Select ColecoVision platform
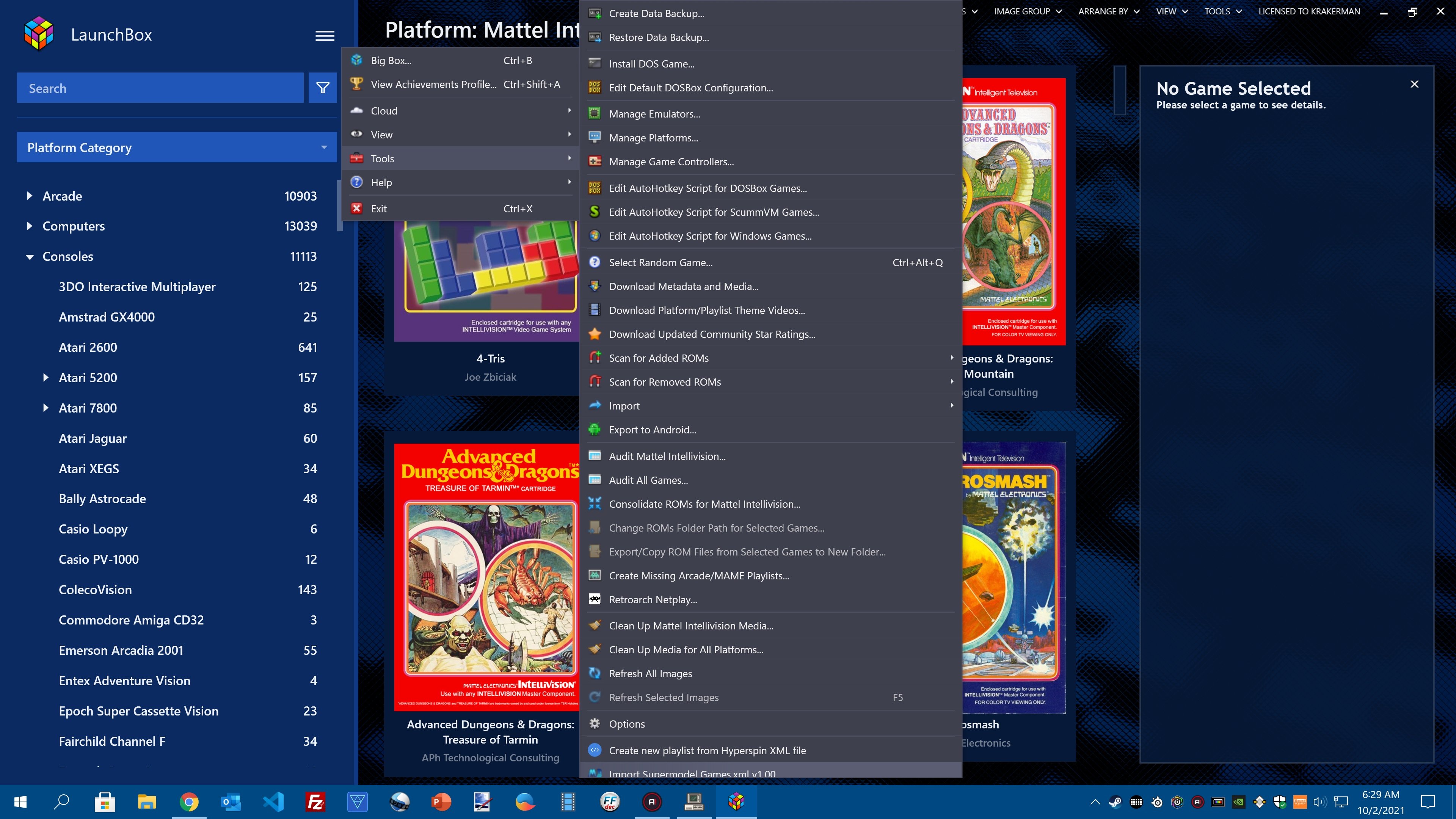This screenshot has width=1456, height=819. click(x=95, y=590)
